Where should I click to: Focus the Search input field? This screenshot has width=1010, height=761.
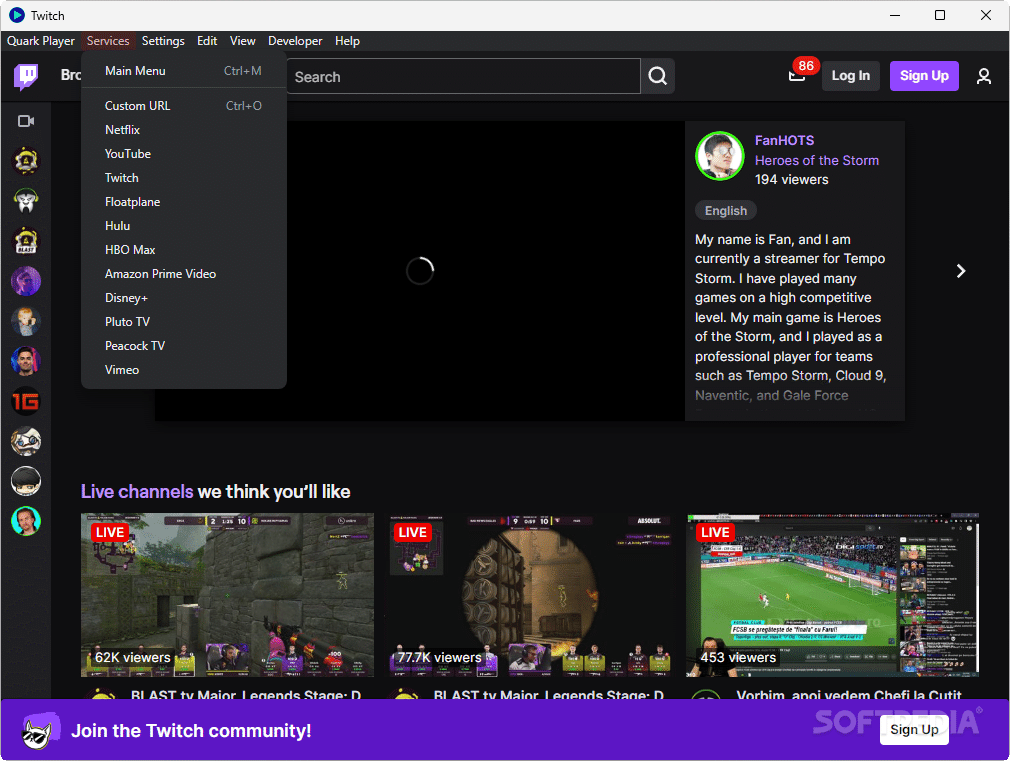pos(463,76)
